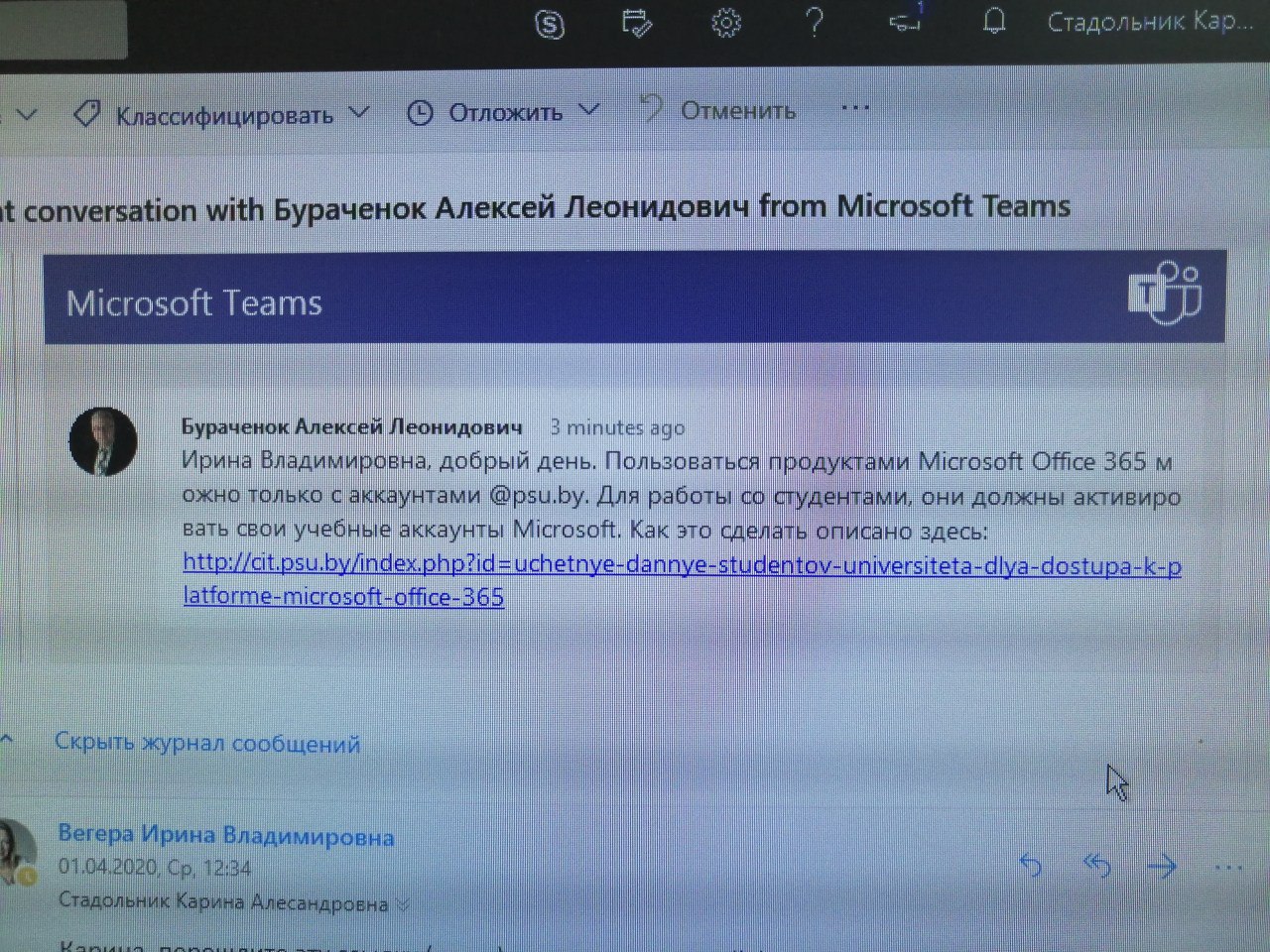Expand recipients chevron beside Стадольник Карина Алесандровна
This screenshot has height=952, width=1270.
point(402,904)
